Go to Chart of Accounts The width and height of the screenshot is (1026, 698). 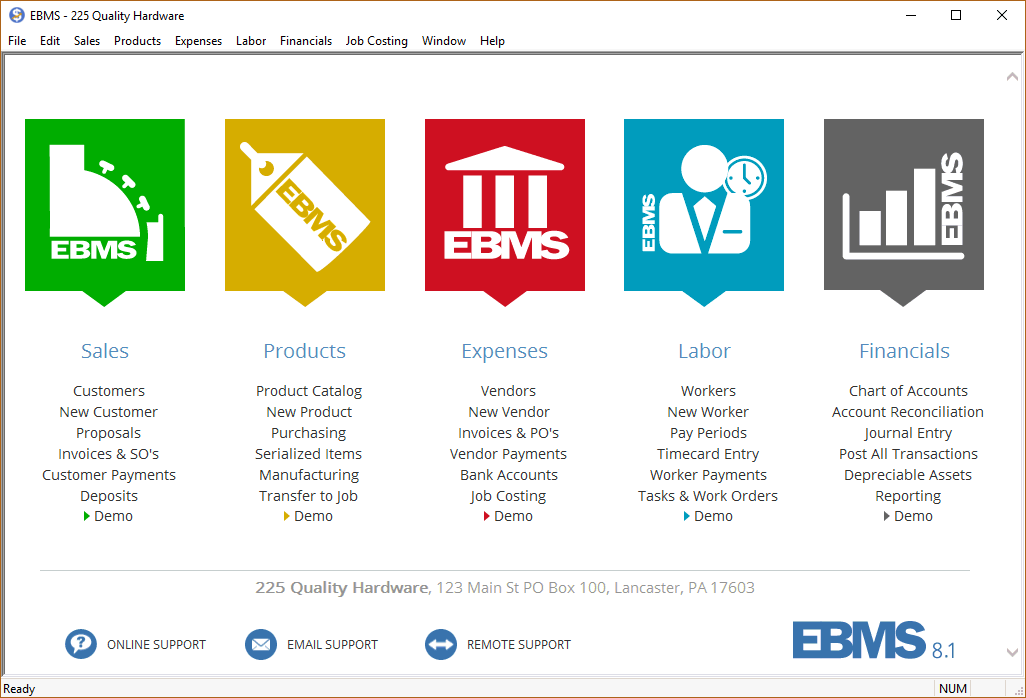coord(908,391)
